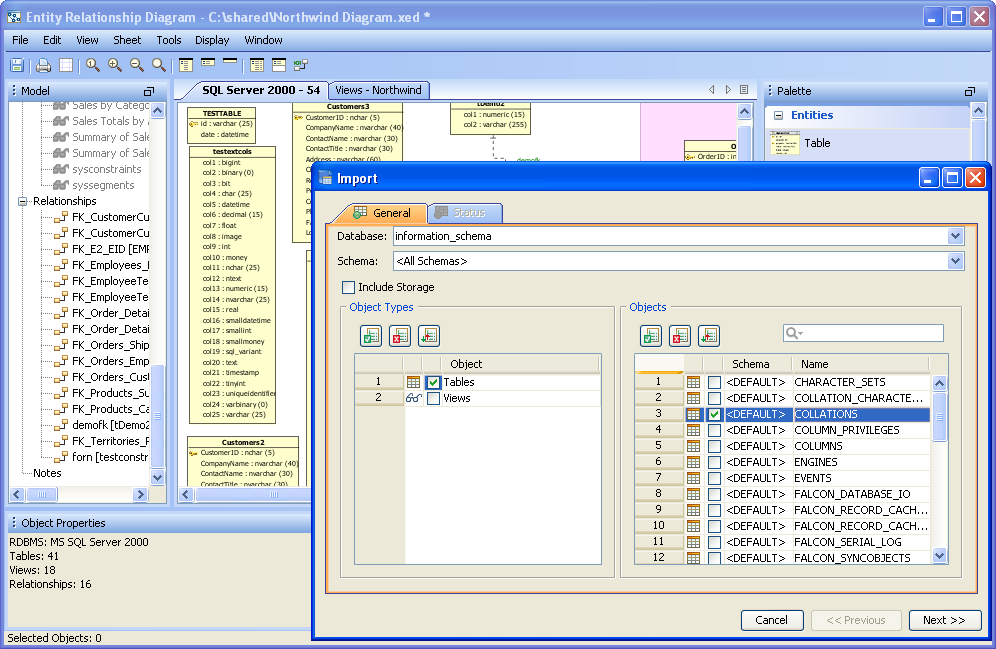Screen dimensions: 996x649
Task: Open the Edit menu
Action: pos(52,40)
